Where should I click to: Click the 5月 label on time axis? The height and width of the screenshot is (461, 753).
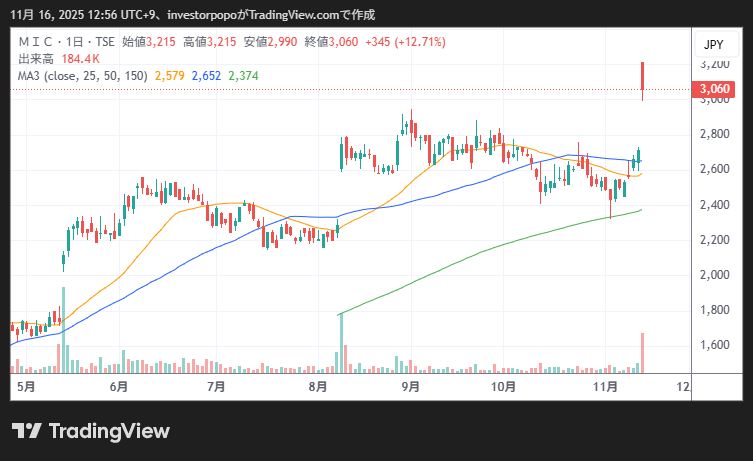tap(26, 386)
